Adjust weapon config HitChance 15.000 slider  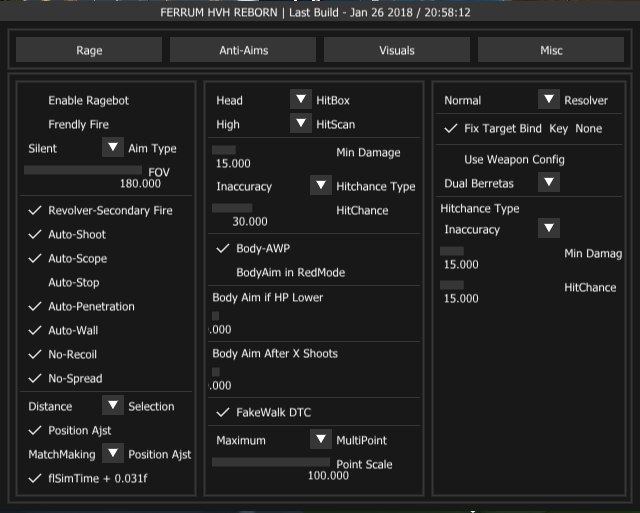point(452,284)
